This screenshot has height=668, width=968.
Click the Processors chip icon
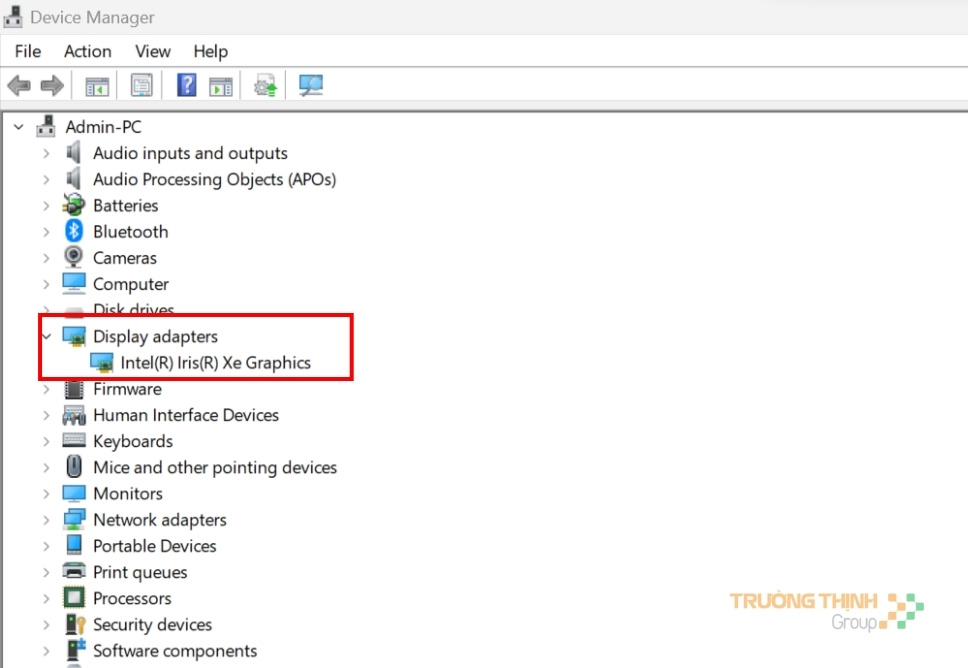pyautogui.click(x=74, y=598)
